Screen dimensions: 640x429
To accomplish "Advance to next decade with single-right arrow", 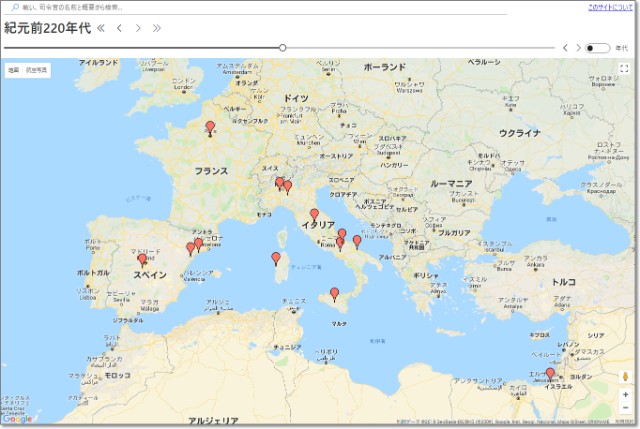I will (138, 28).
